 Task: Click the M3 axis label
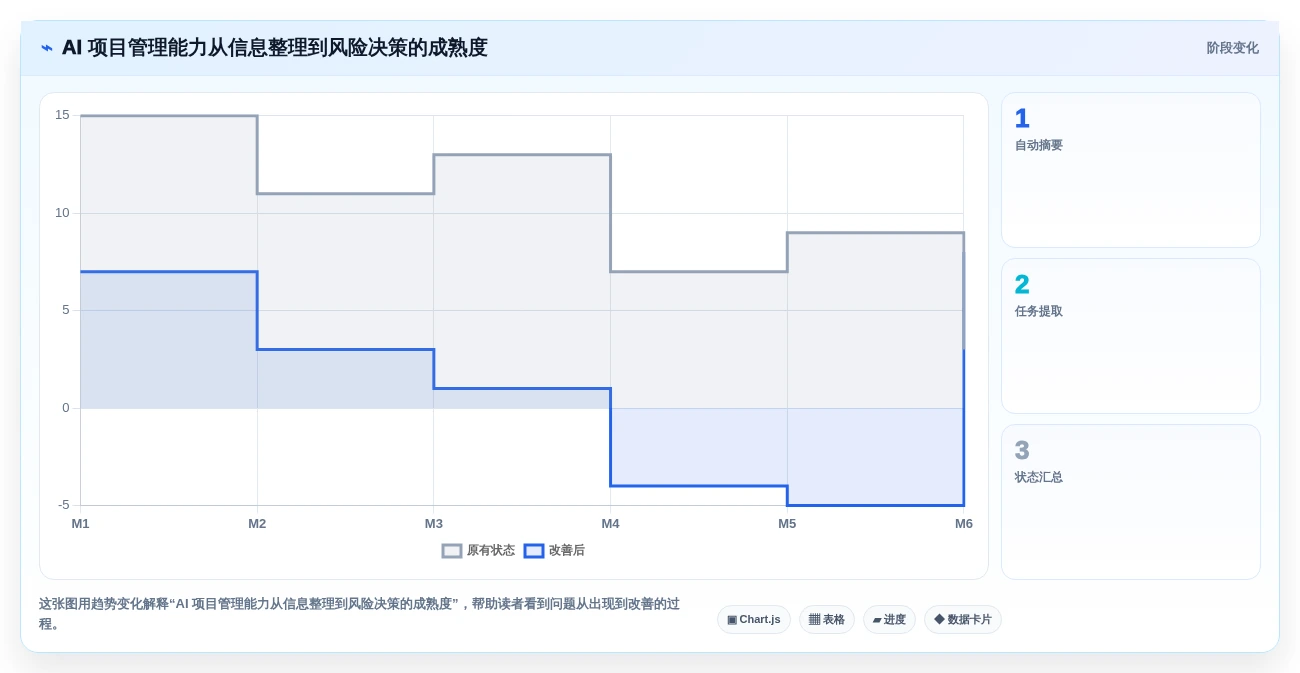pos(434,524)
